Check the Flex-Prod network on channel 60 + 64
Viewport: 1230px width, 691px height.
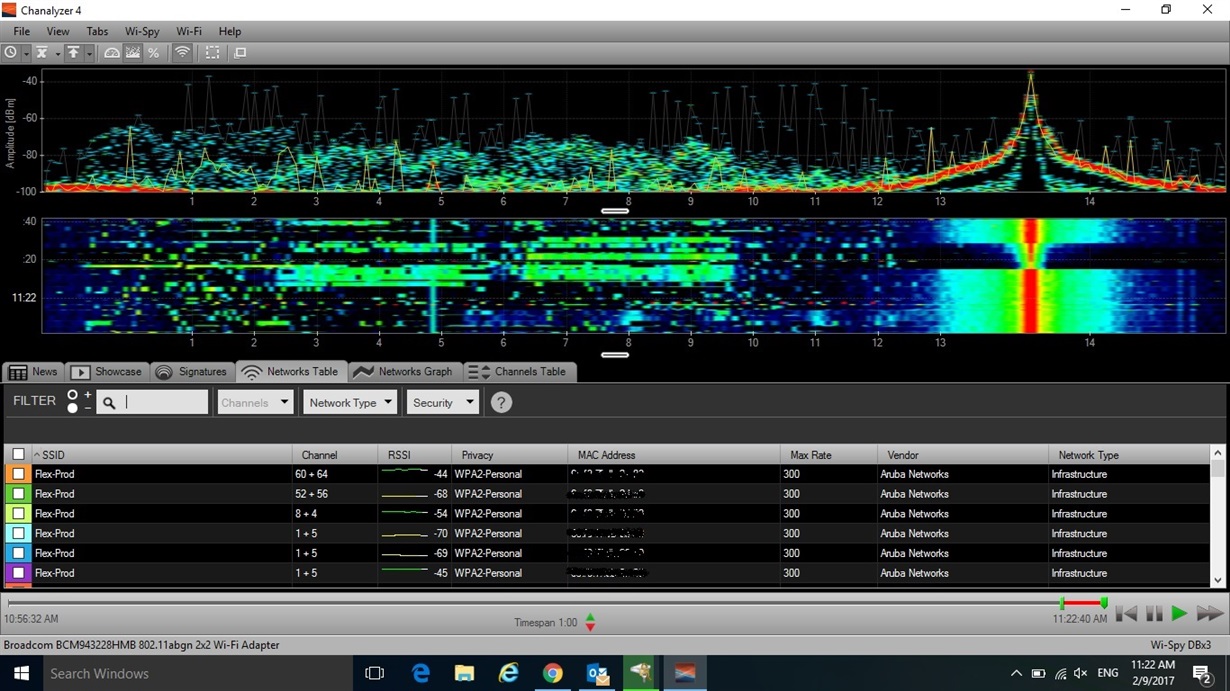point(18,474)
